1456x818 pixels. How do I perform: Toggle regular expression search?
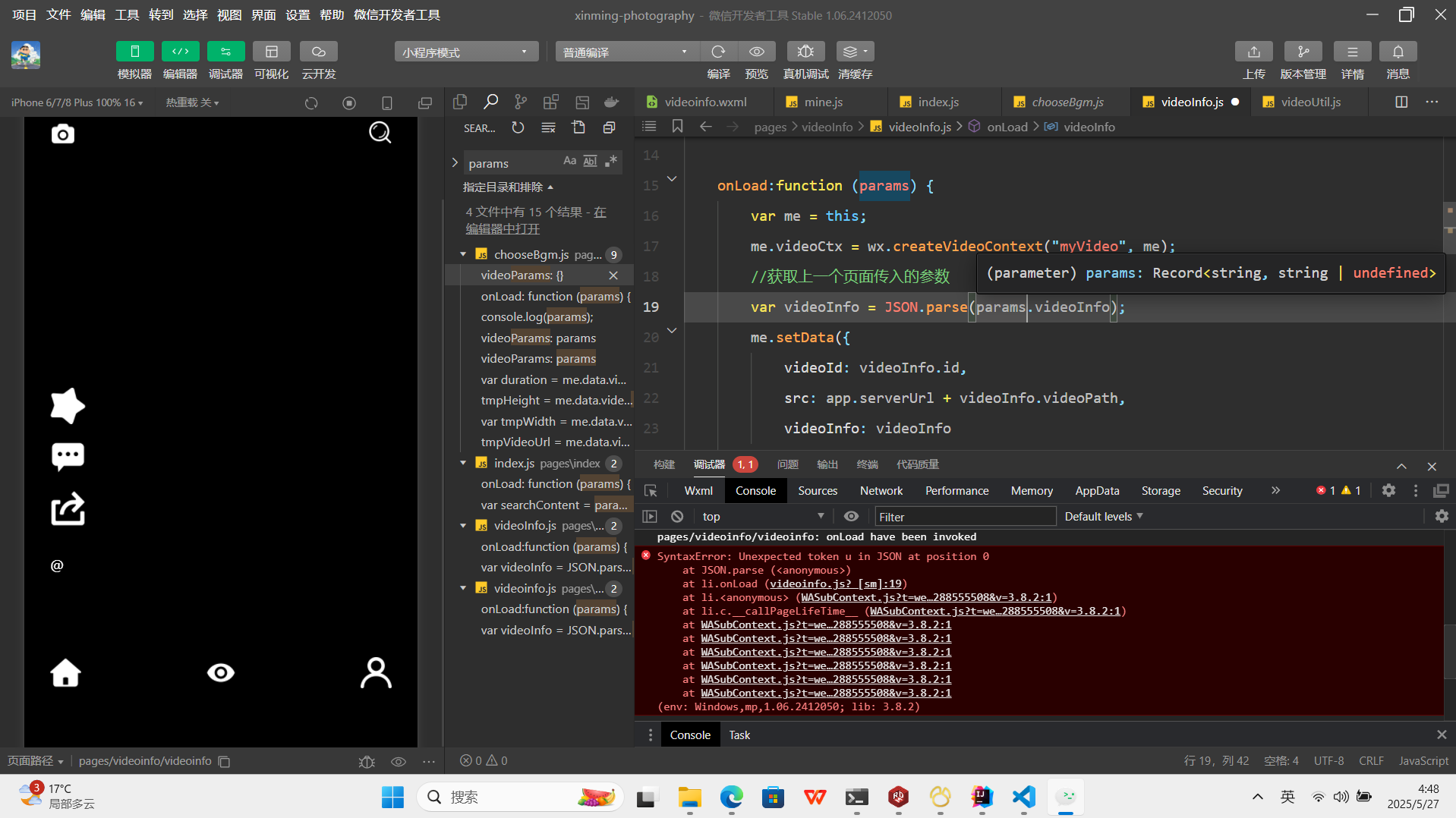point(611,161)
